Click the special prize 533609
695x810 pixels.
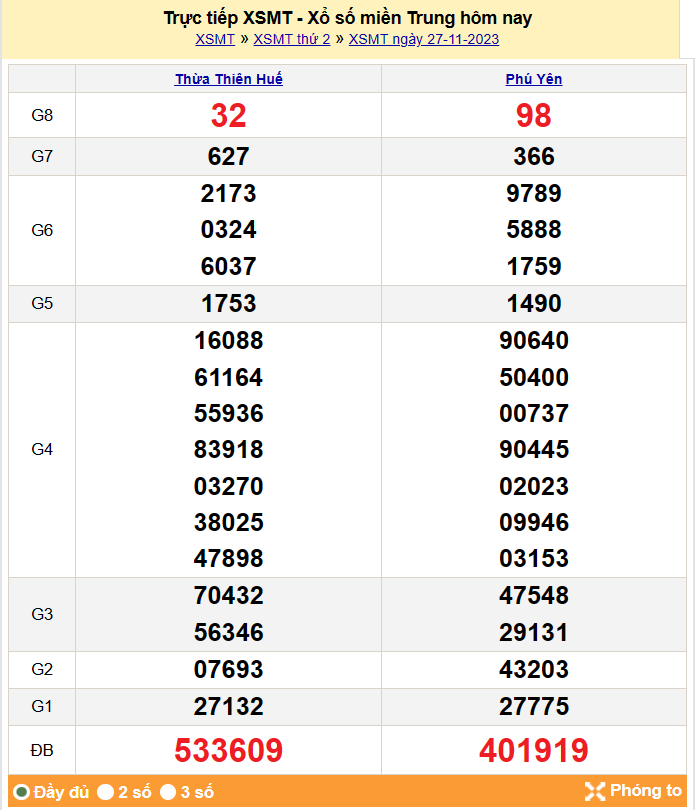pos(228,750)
